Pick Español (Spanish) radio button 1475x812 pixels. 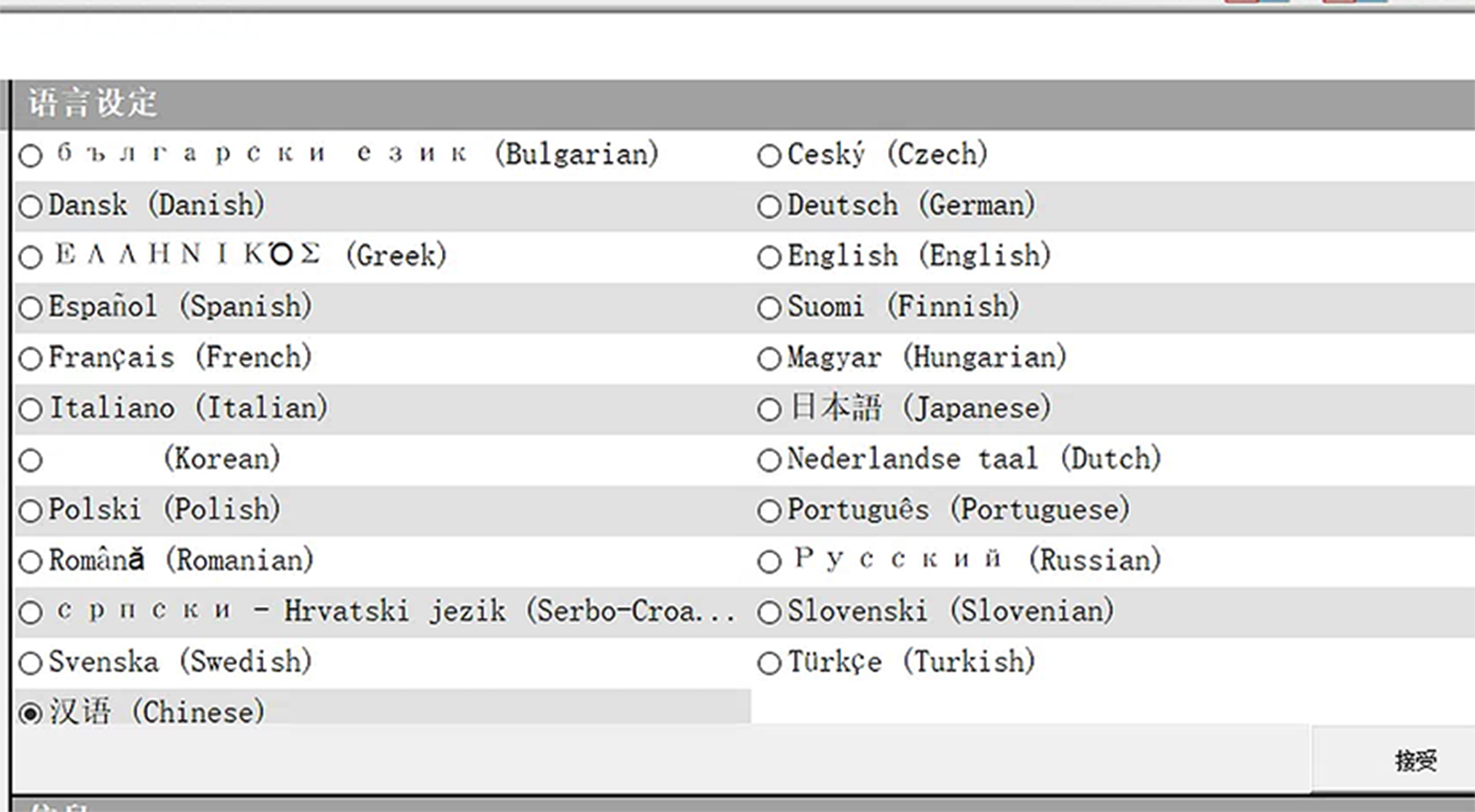31,308
